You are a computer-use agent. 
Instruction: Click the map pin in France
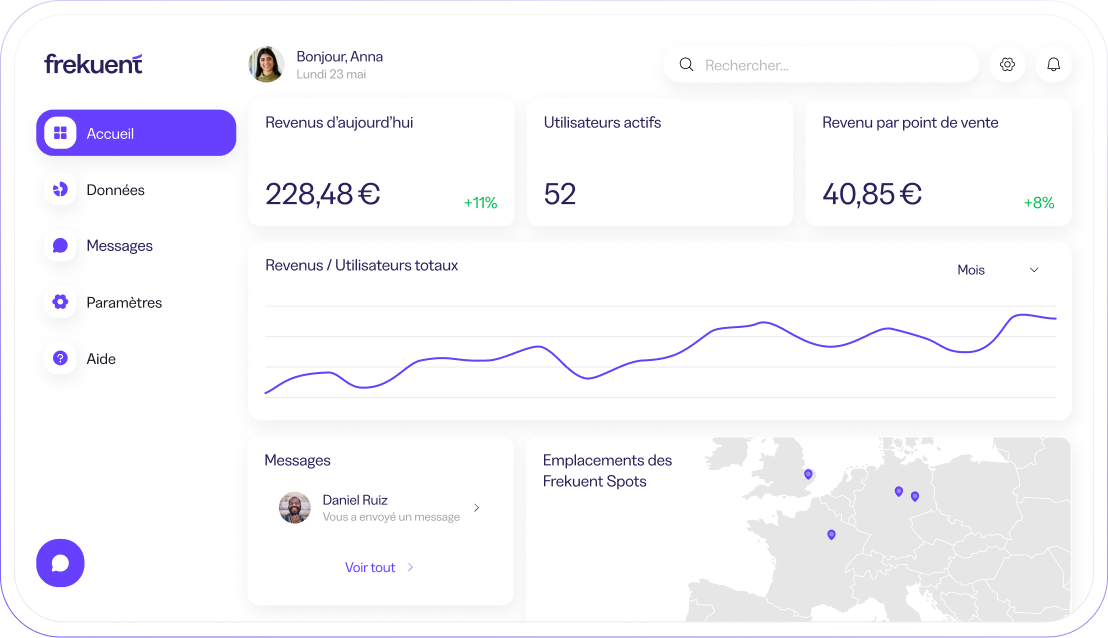coord(831,535)
